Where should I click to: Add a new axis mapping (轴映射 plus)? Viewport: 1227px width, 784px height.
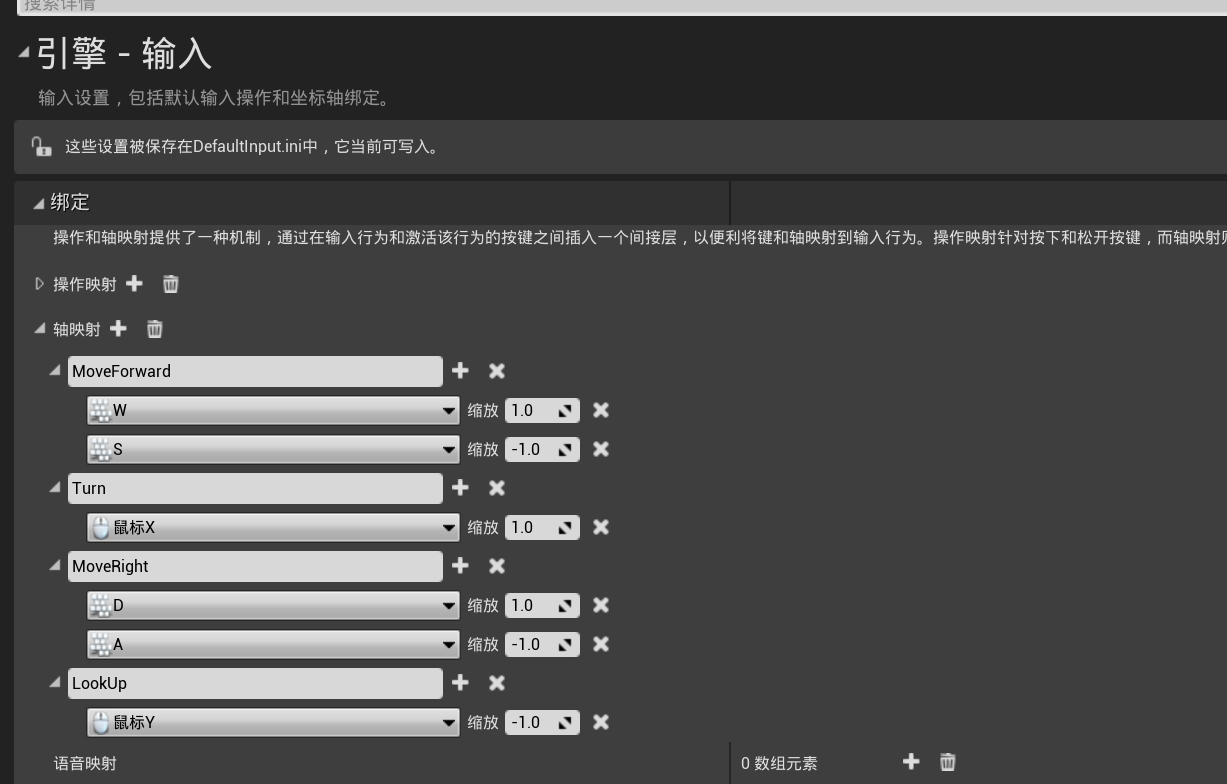pos(118,329)
